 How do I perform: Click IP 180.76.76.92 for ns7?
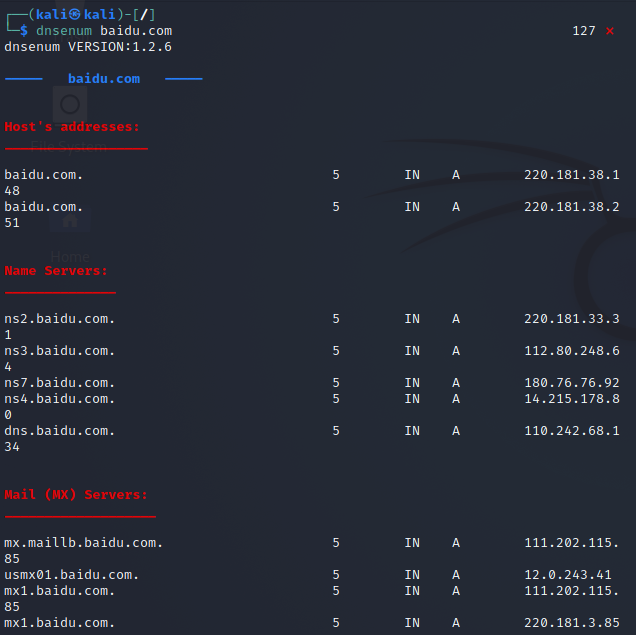tap(572, 383)
